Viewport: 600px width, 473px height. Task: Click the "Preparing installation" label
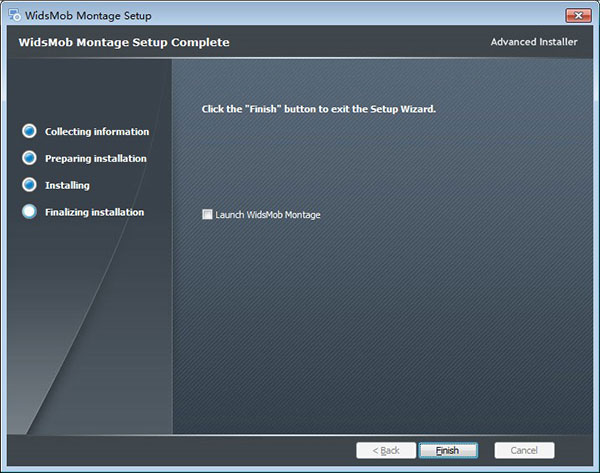(96, 158)
